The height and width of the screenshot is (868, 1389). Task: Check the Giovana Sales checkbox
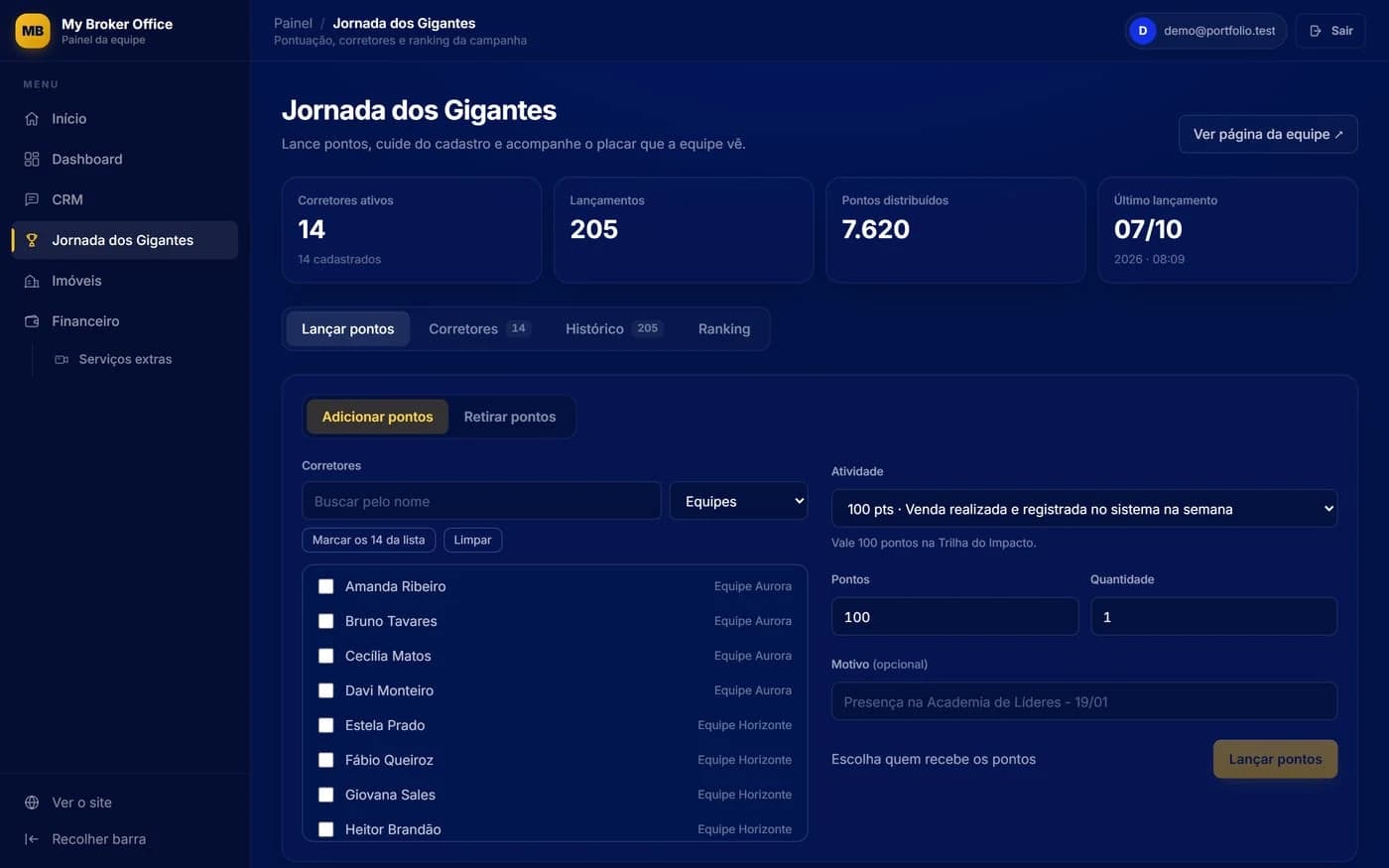pos(325,796)
